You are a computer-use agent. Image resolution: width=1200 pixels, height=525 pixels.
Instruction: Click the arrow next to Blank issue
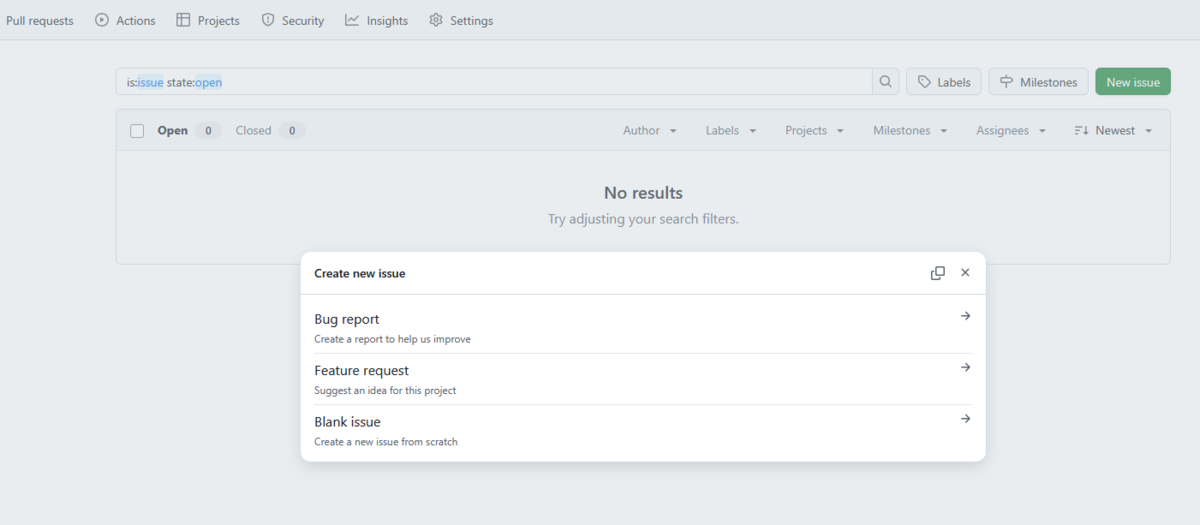point(965,419)
